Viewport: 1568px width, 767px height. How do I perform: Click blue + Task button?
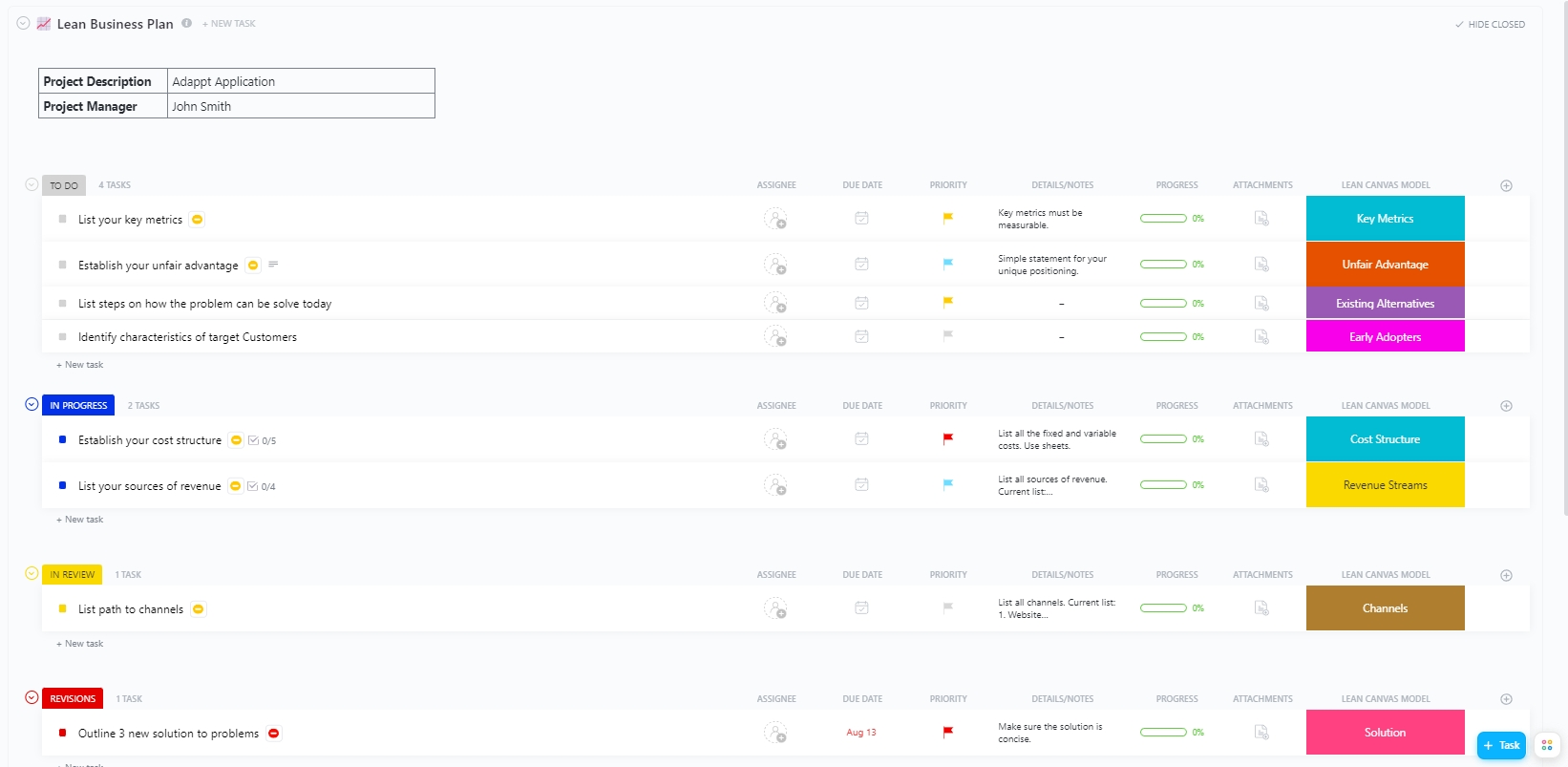1501,745
